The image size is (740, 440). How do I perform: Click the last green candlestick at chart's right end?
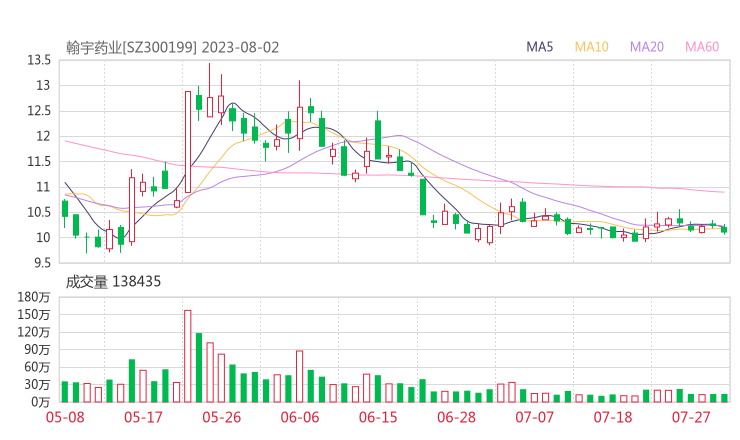(x=724, y=229)
